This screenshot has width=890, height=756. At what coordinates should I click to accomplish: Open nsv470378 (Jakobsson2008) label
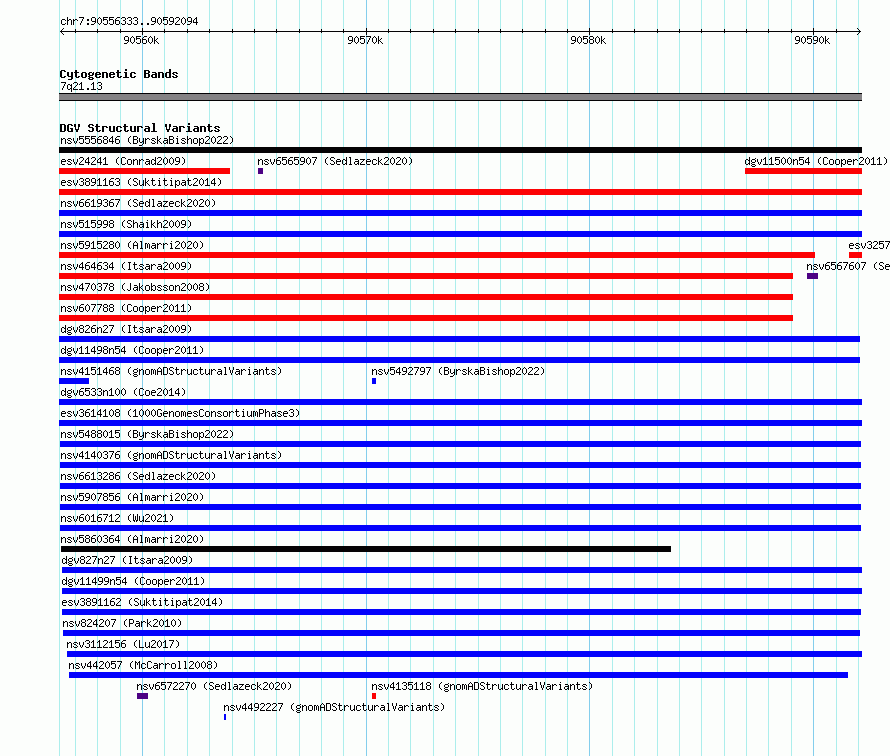pyautogui.click(x=135, y=287)
